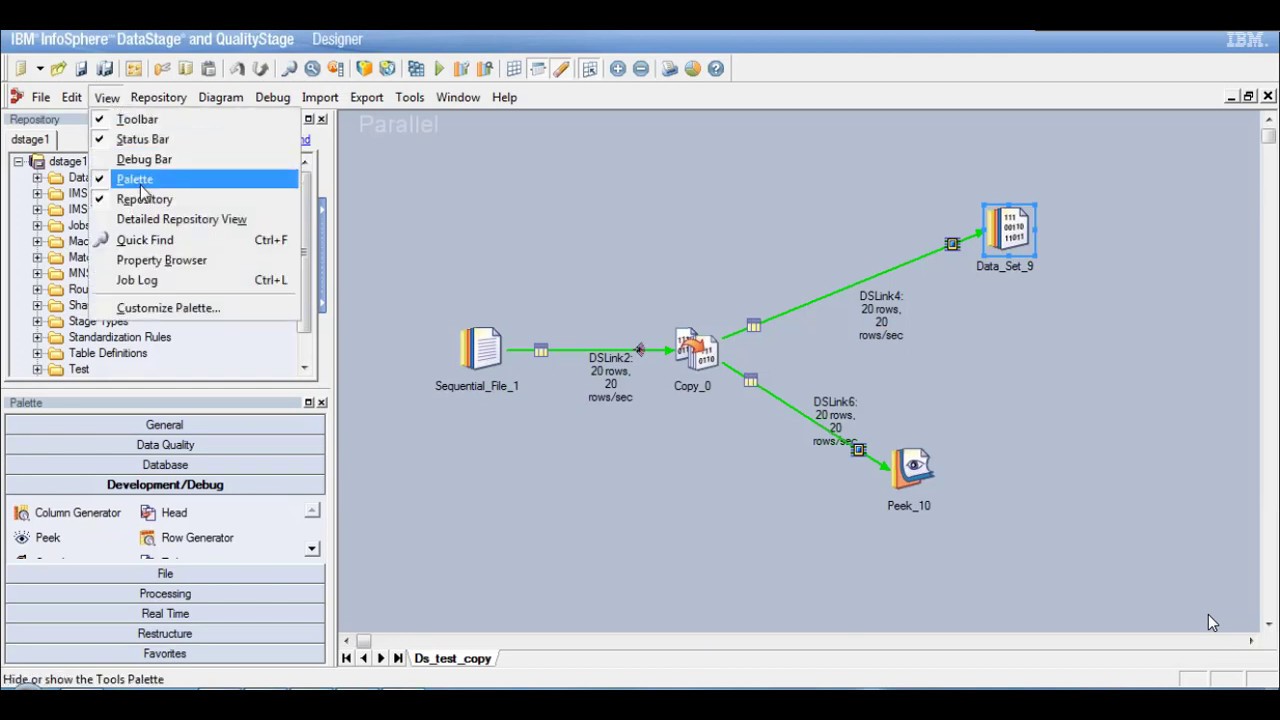Pick Row Generator from the palette
The height and width of the screenshot is (720, 1280).
[x=187, y=538]
